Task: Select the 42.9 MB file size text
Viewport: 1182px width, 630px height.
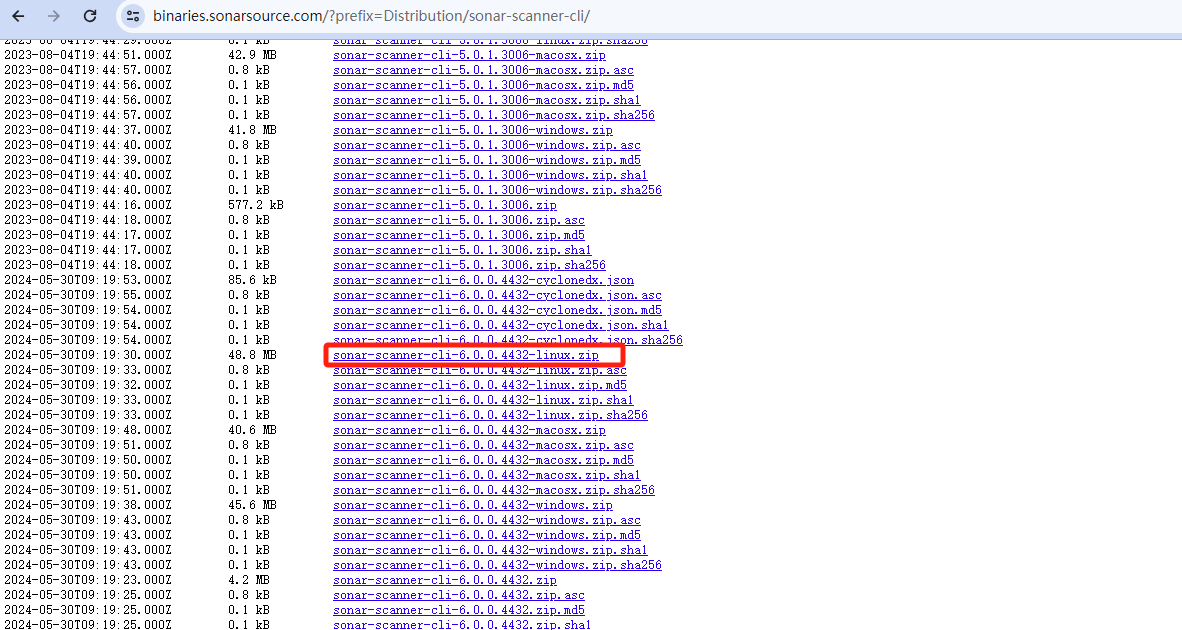Action: (x=253, y=55)
